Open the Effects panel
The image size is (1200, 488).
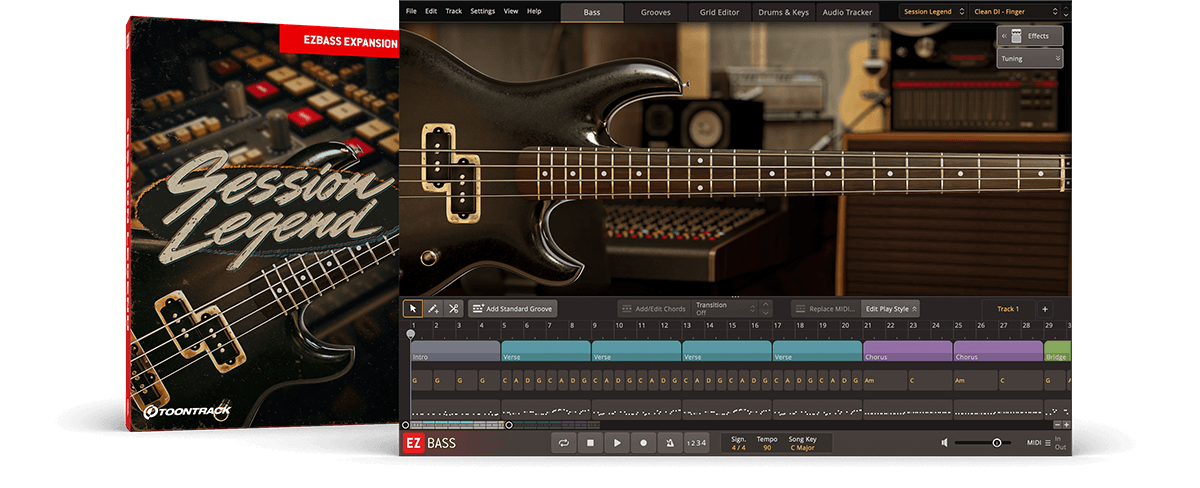click(x=1030, y=36)
